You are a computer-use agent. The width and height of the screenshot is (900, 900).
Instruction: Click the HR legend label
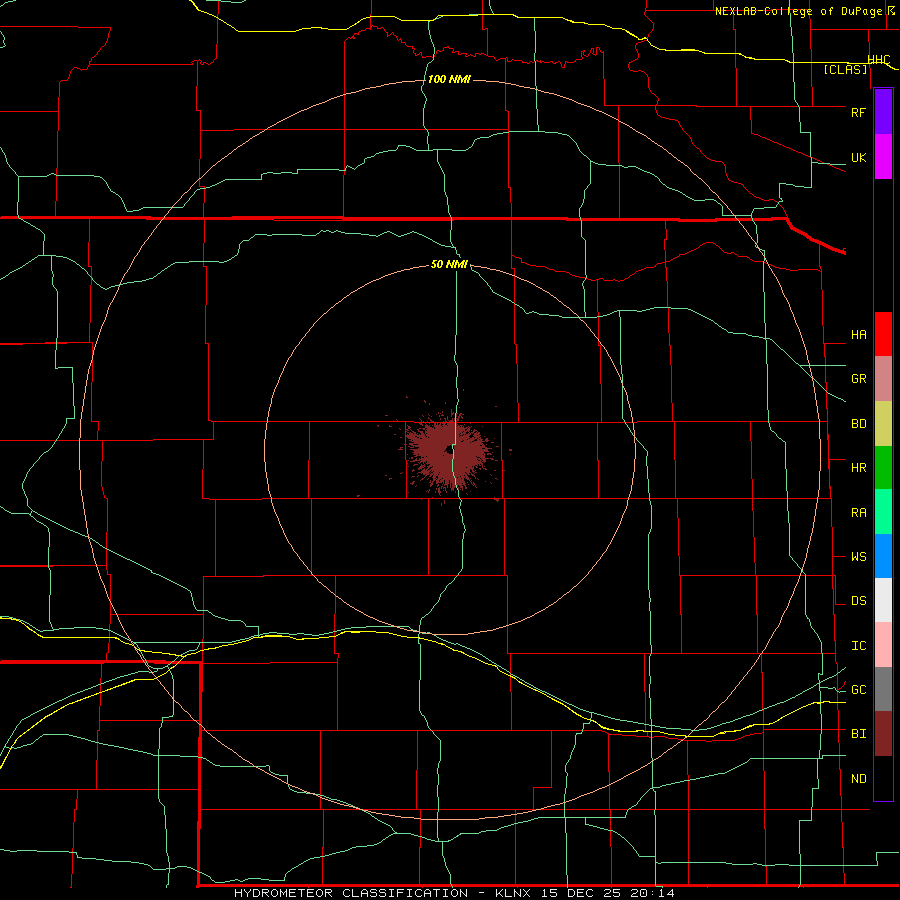tap(858, 468)
